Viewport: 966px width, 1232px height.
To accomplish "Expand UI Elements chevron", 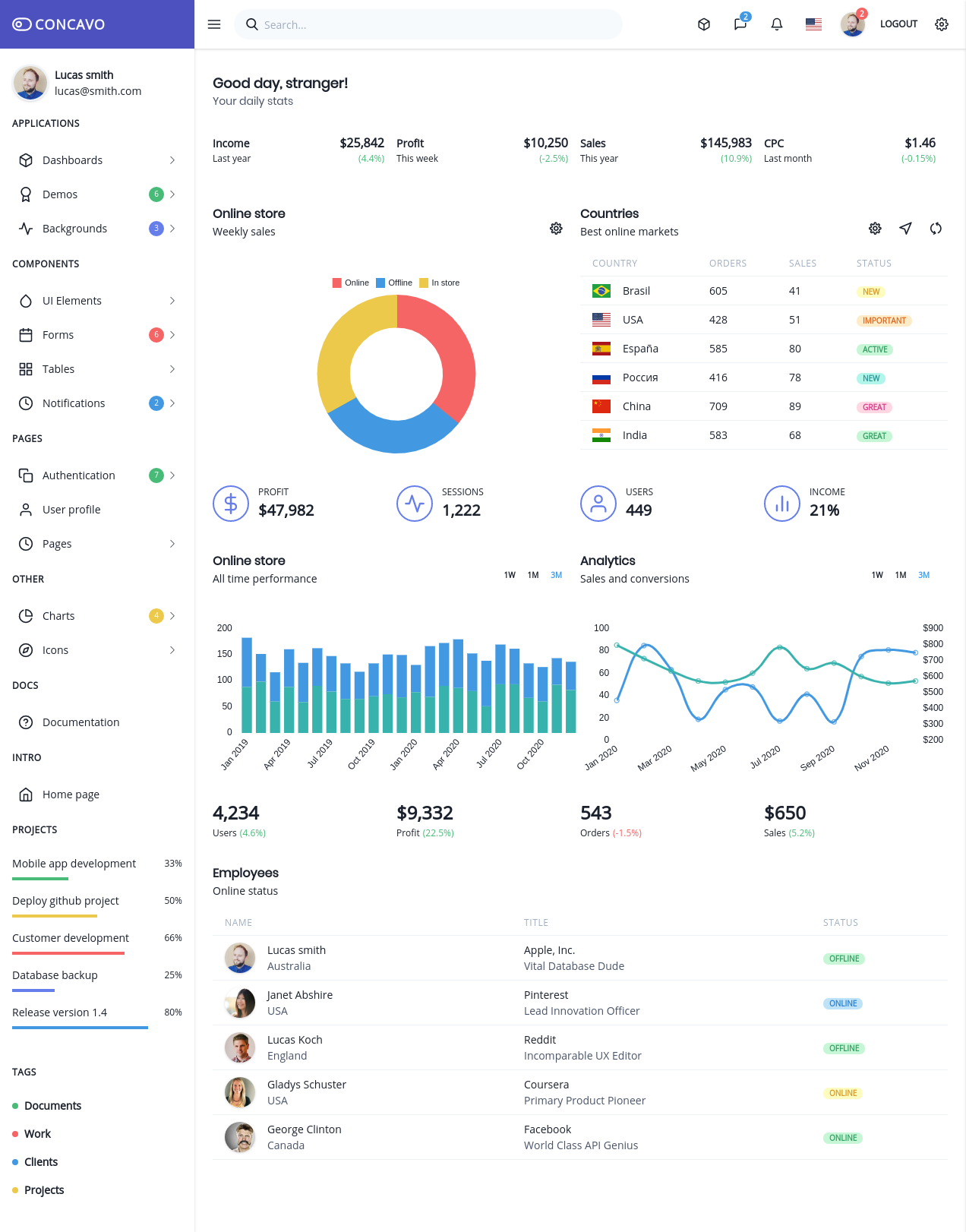I will [172, 301].
